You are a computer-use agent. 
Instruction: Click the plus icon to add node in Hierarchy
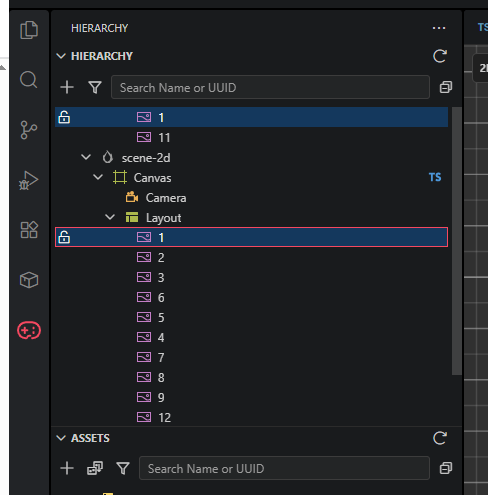[67, 87]
